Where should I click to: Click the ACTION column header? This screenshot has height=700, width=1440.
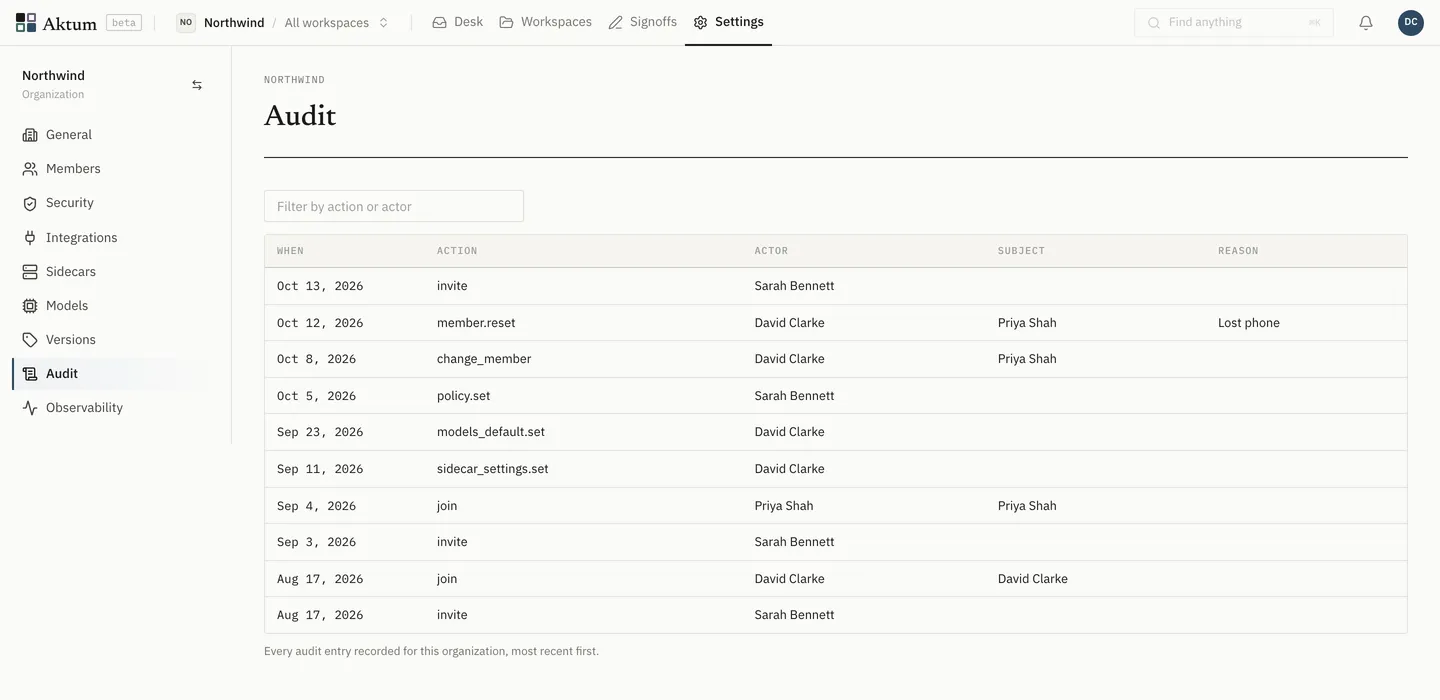coord(457,251)
